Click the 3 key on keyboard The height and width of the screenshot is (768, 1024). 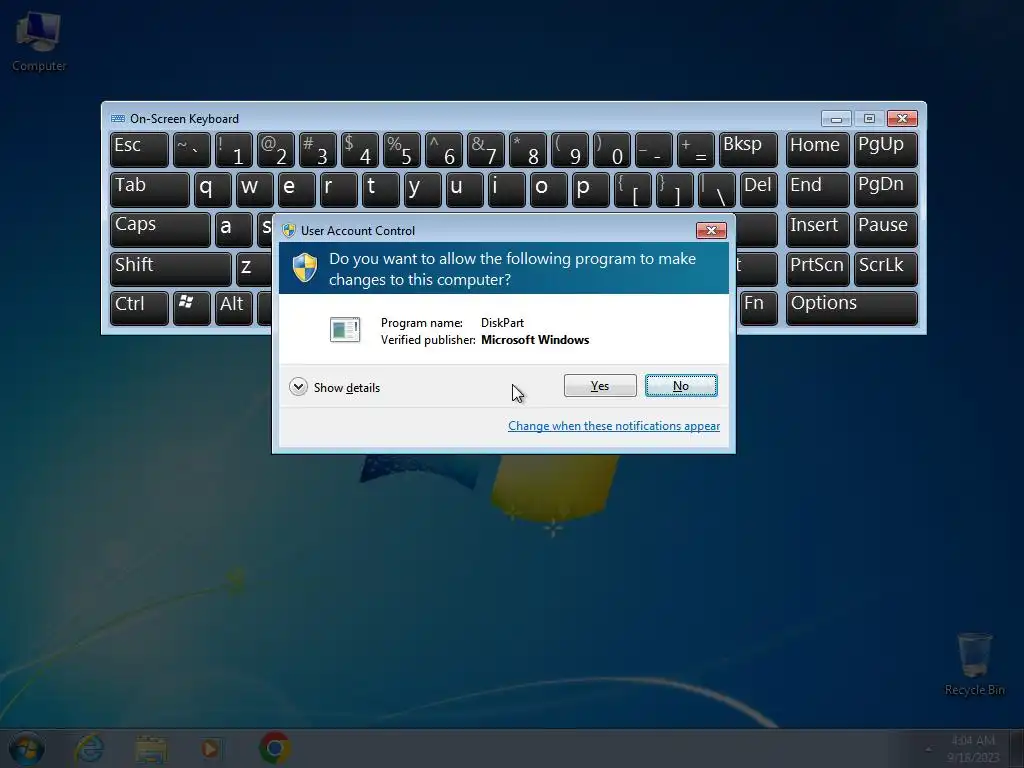(317, 150)
